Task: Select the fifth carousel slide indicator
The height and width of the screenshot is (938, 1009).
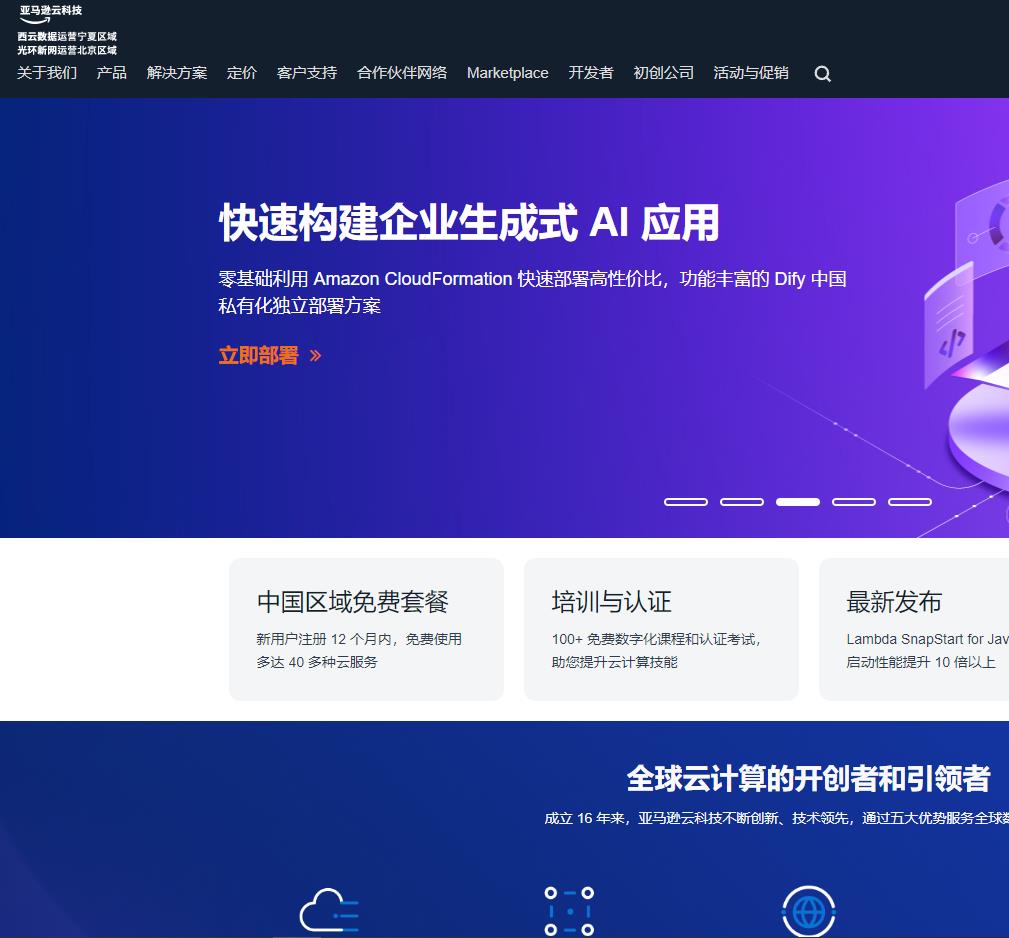Action: point(910,502)
